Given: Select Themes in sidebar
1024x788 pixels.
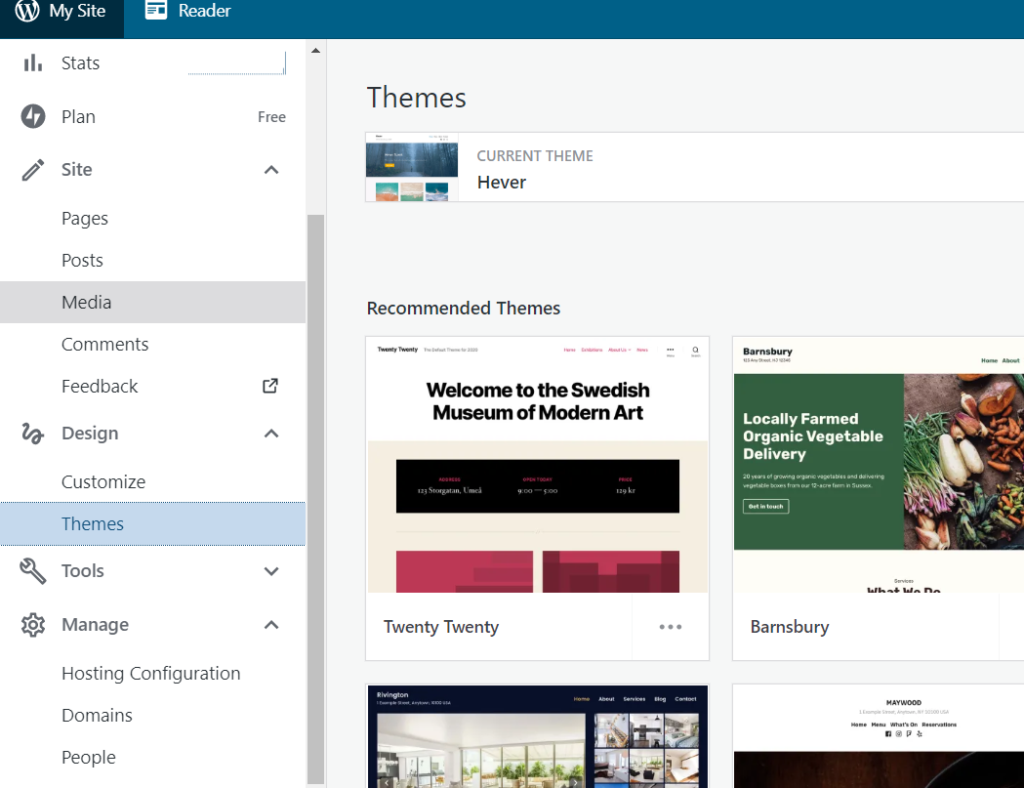Looking at the screenshot, I should click(153, 524).
